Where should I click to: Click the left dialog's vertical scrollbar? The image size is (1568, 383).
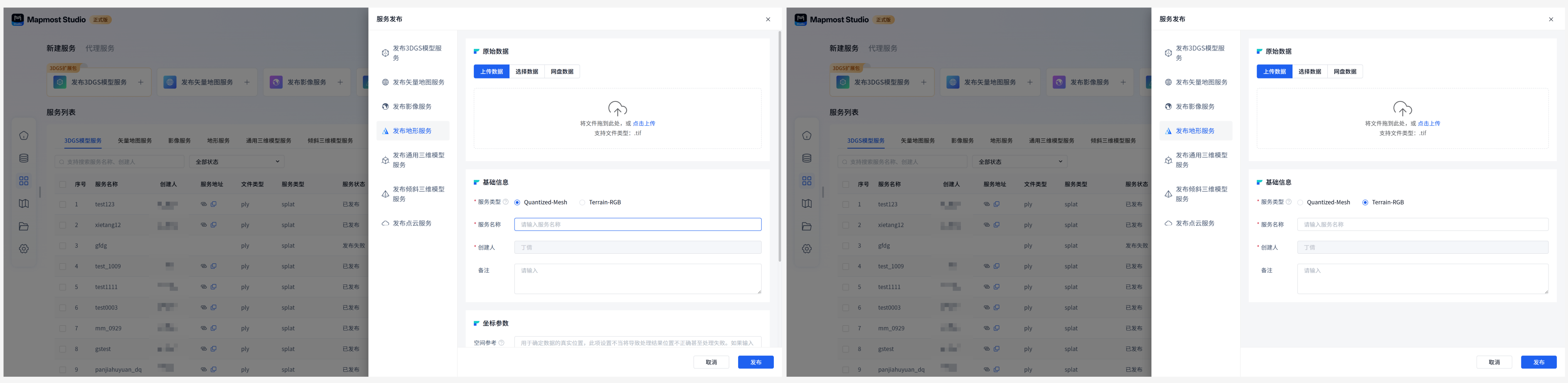click(x=780, y=146)
